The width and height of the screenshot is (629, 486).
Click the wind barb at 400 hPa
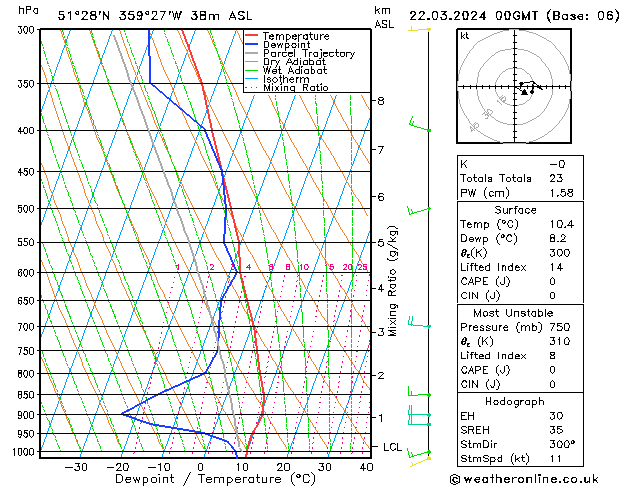tap(419, 124)
